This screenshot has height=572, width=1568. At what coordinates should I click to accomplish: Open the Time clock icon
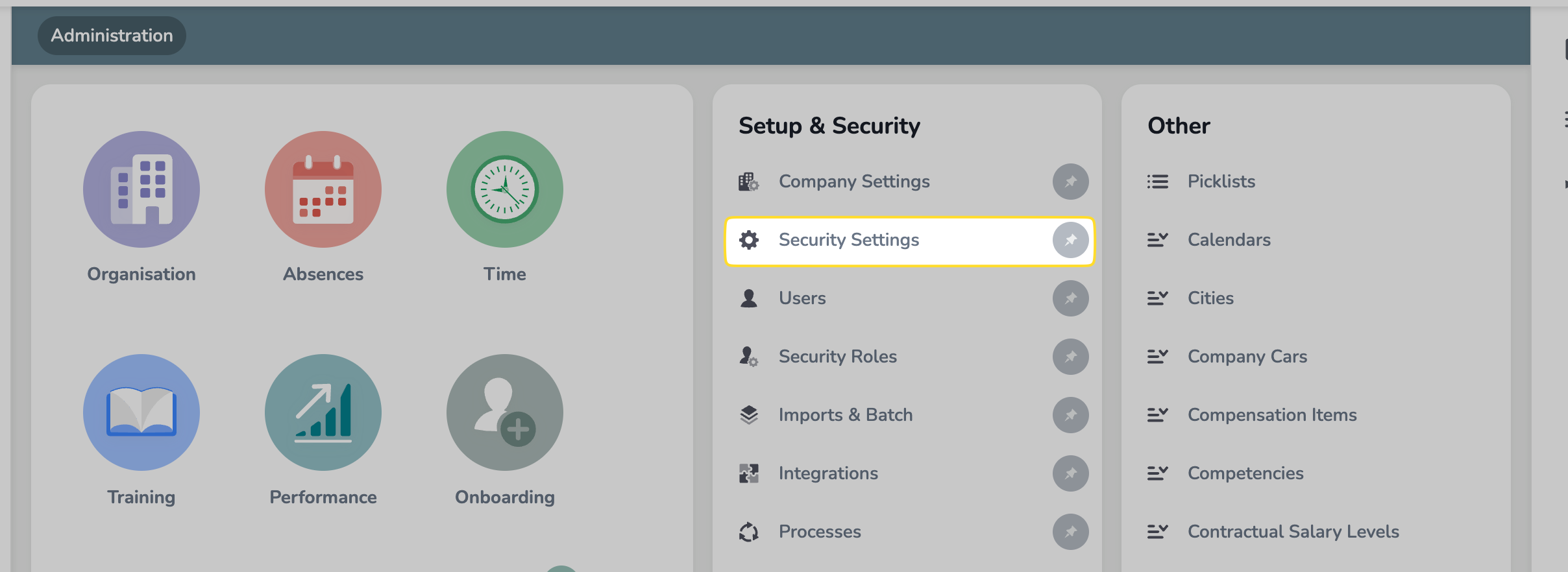[505, 189]
